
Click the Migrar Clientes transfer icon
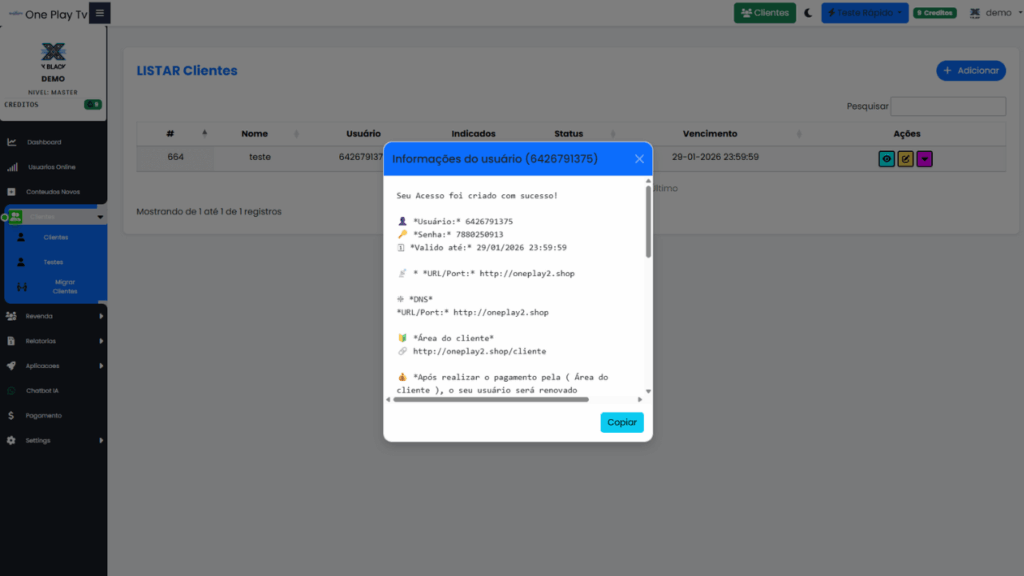click(x=22, y=287)
